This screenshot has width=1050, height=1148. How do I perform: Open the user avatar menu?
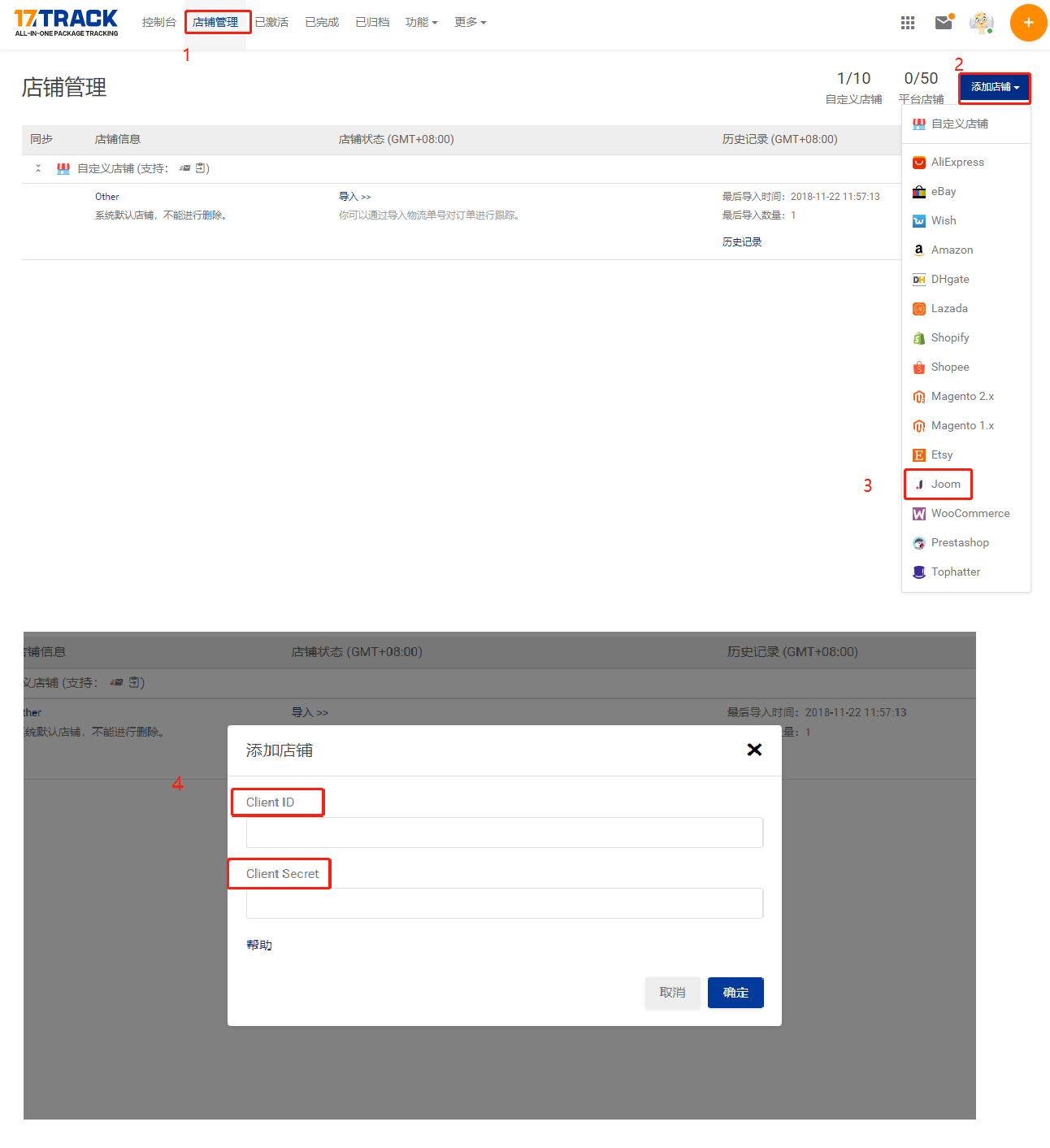tap(982, 23)
